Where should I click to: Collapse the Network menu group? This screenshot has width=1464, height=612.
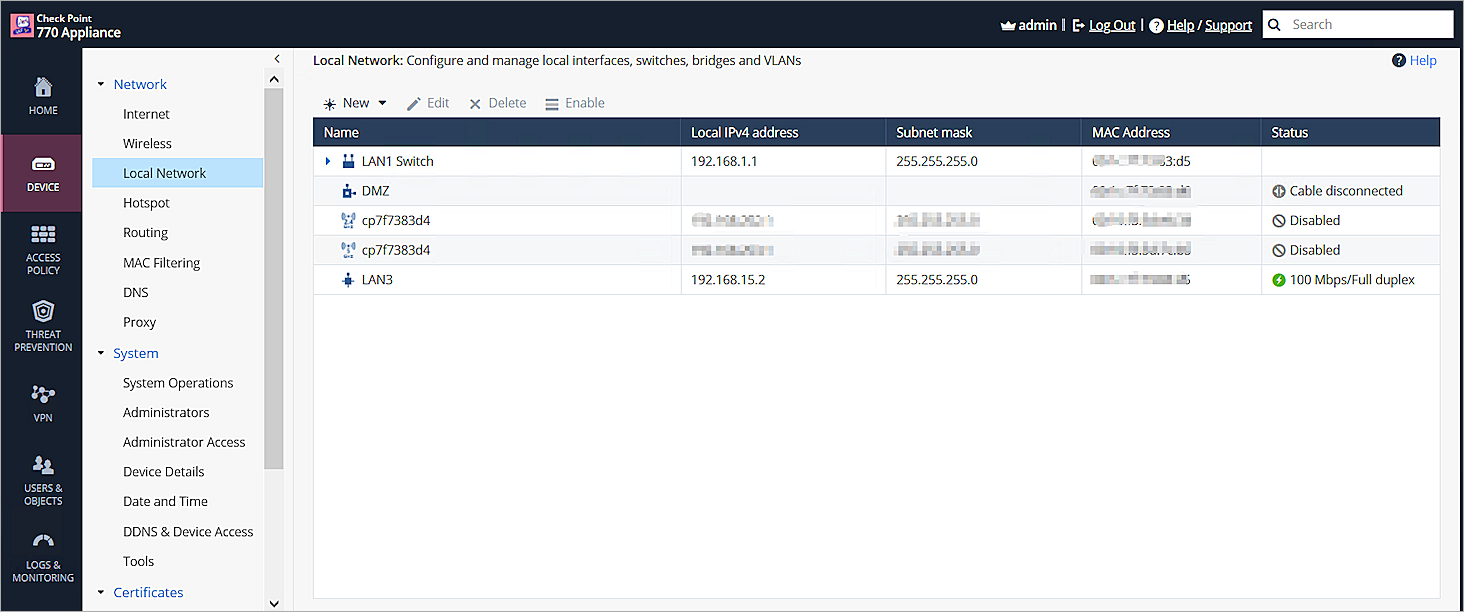coord(100,84)
